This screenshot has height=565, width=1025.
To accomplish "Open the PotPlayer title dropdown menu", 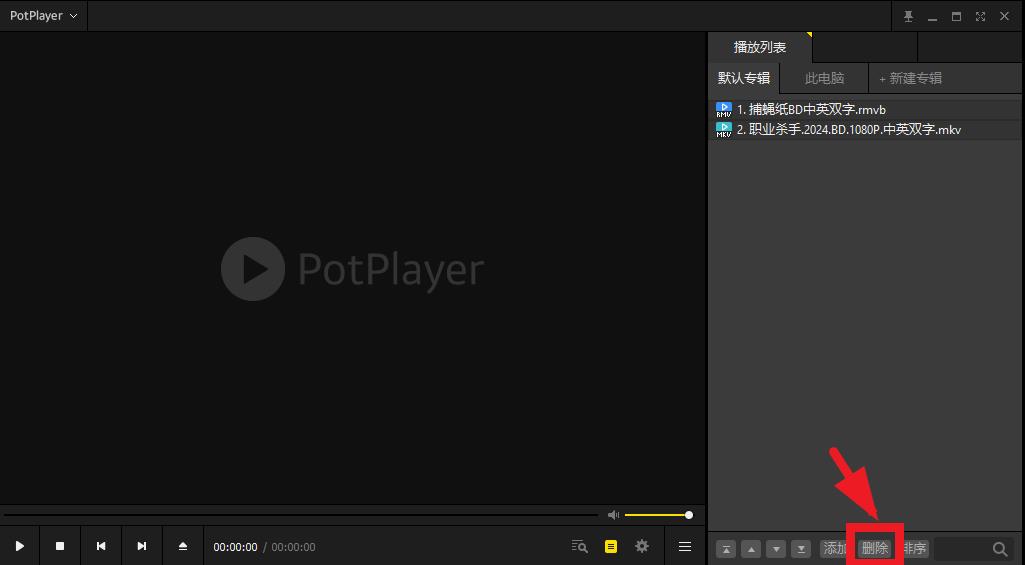I will click(44, 16).
